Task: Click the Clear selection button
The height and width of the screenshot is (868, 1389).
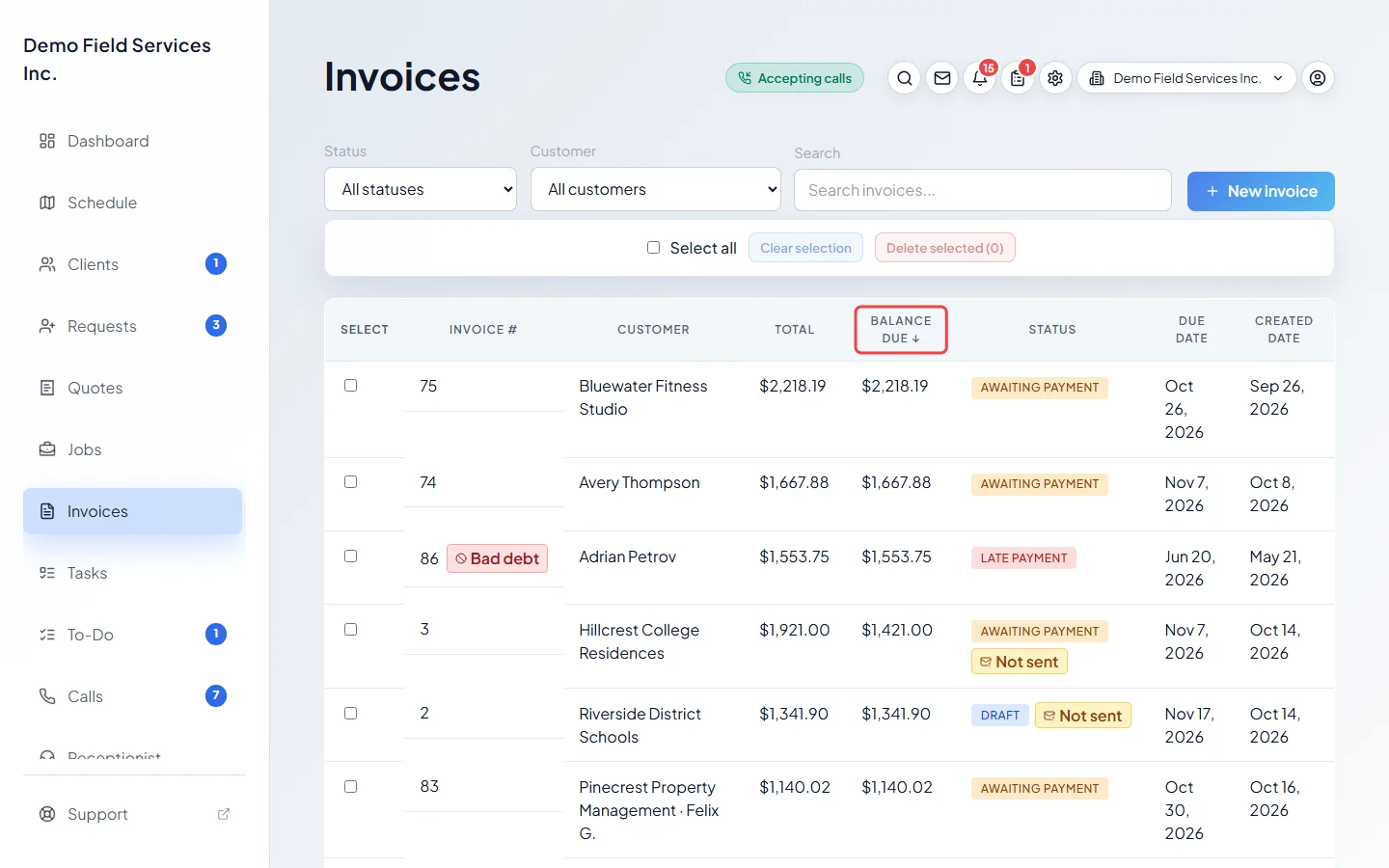Action: tap(805, 248)
